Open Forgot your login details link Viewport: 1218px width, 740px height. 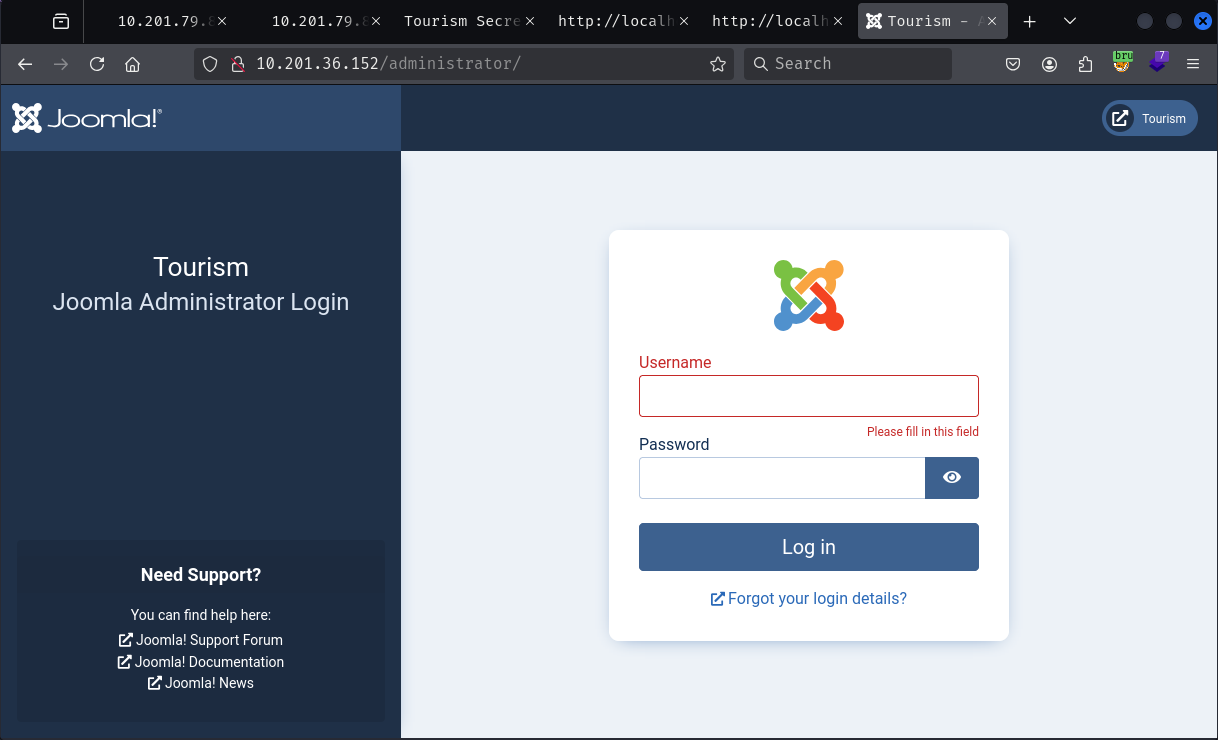(809, 598)
